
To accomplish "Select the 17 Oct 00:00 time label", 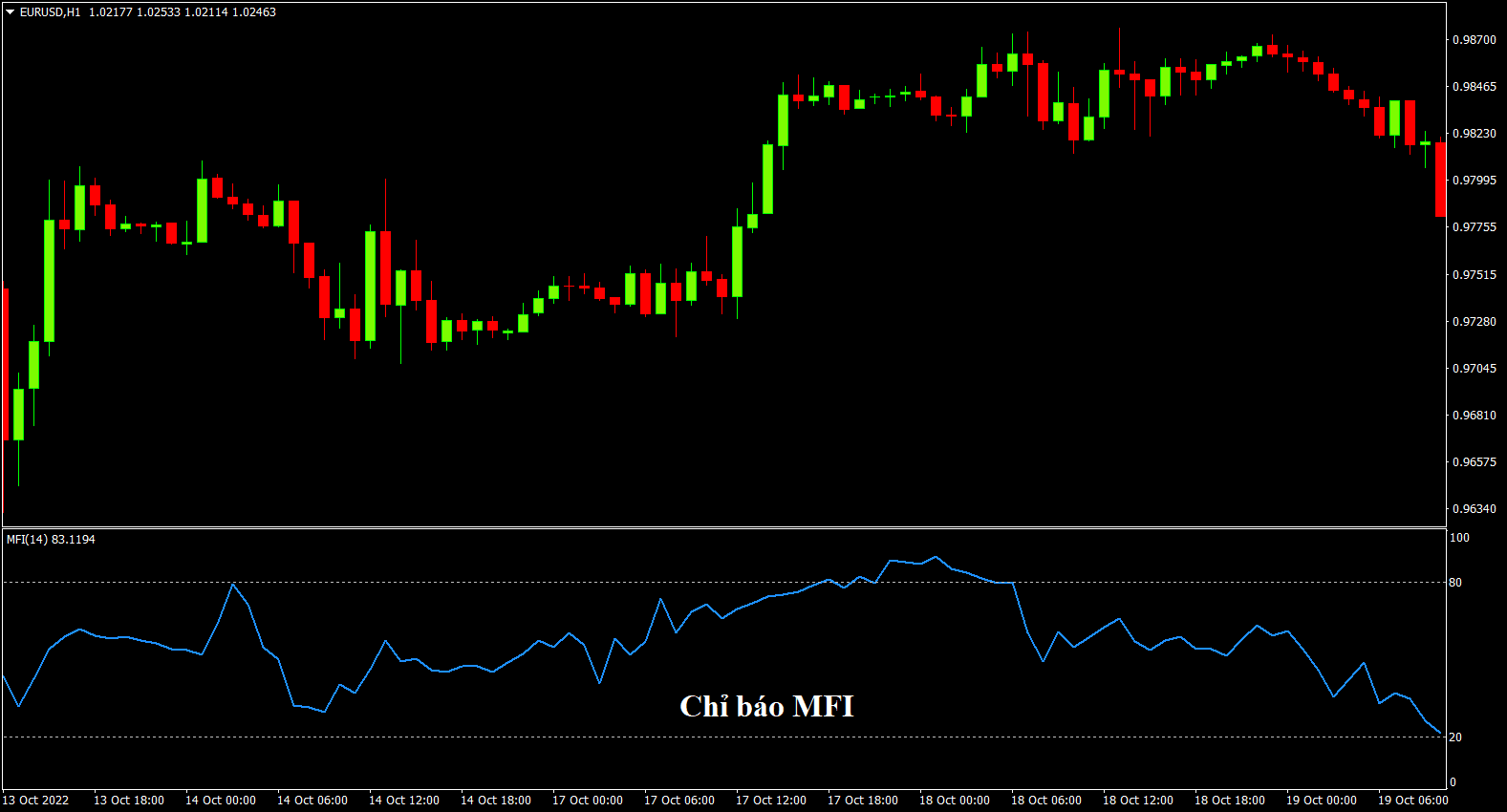I will [x=588, y=801].
